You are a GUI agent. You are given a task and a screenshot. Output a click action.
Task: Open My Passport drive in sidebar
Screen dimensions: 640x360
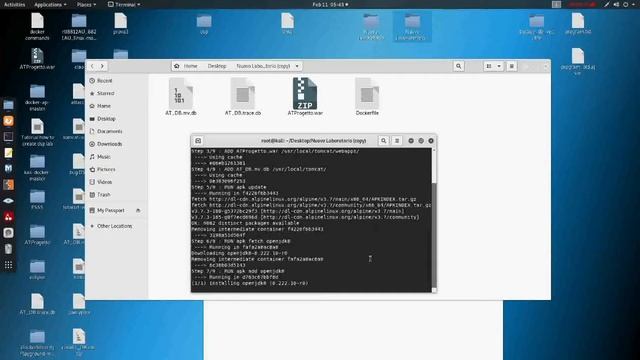[111, 211]
